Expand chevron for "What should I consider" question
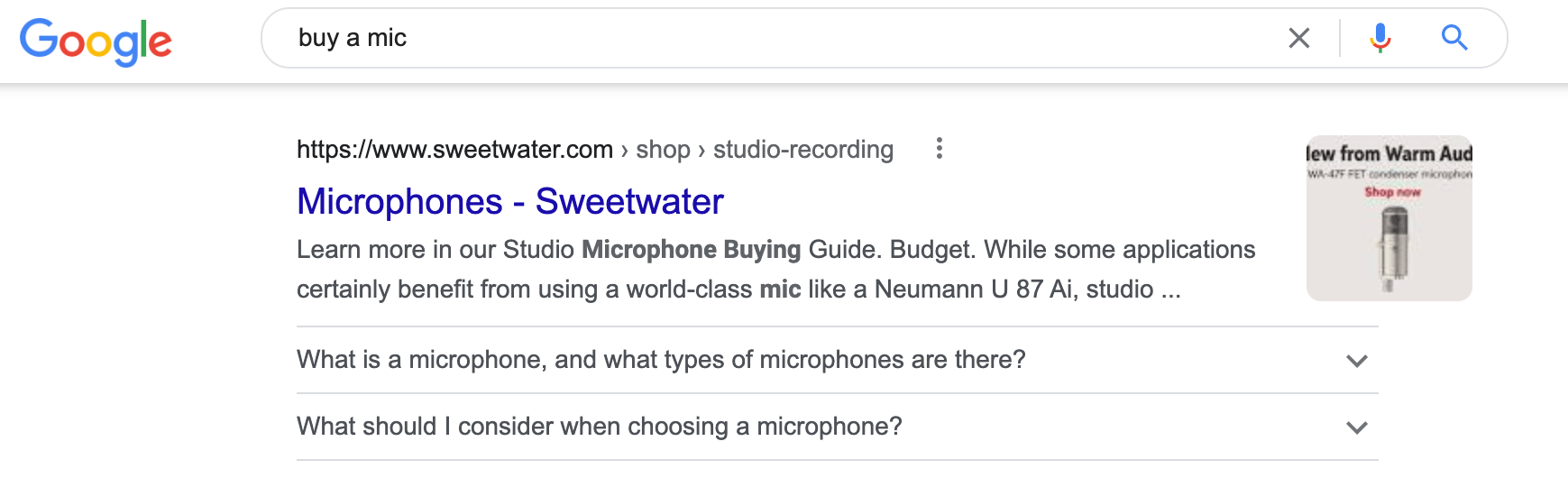 click(x=1356, y=427)
